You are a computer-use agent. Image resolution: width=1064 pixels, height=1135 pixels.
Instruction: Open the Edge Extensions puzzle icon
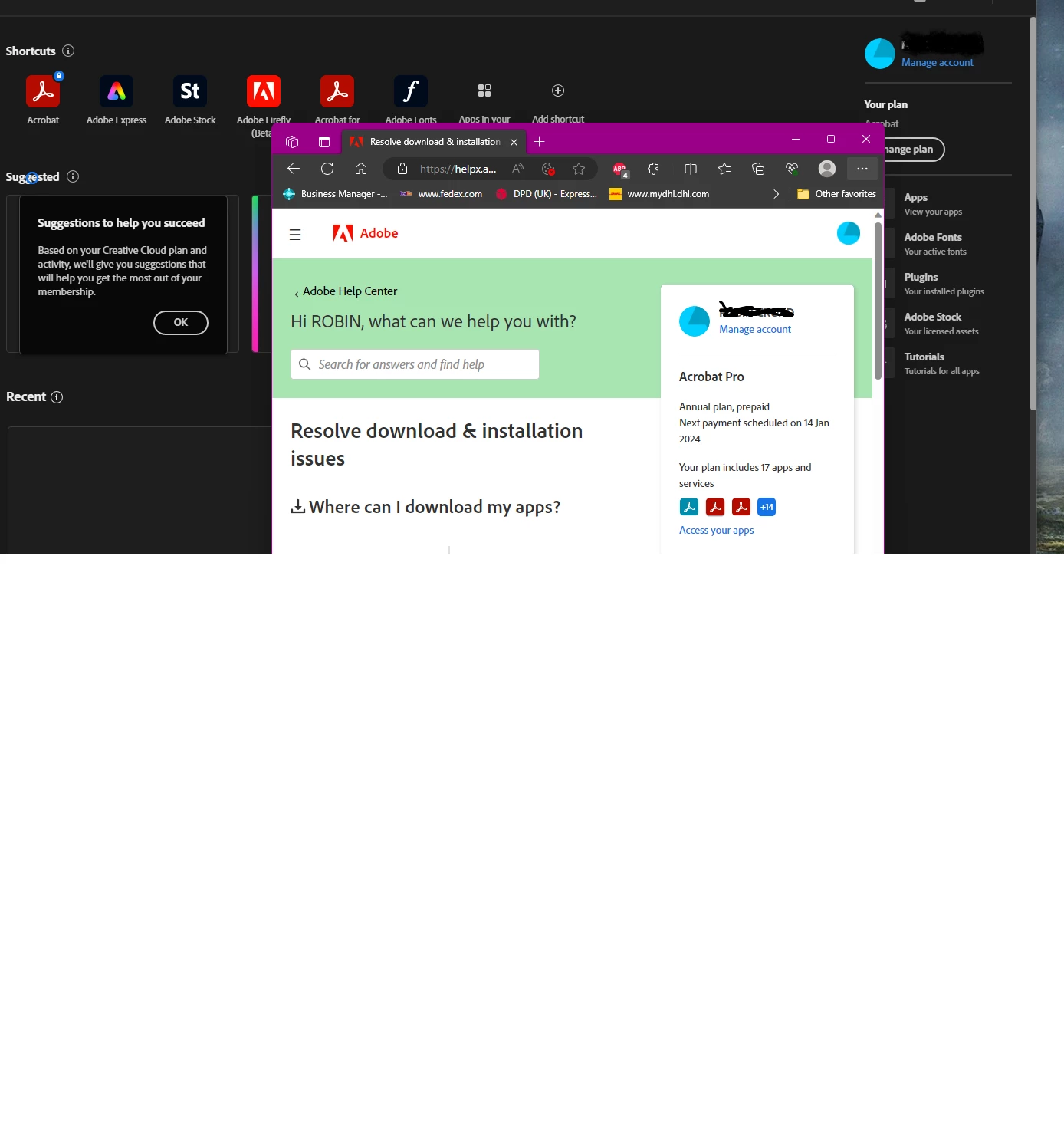(x=654, y=169)
